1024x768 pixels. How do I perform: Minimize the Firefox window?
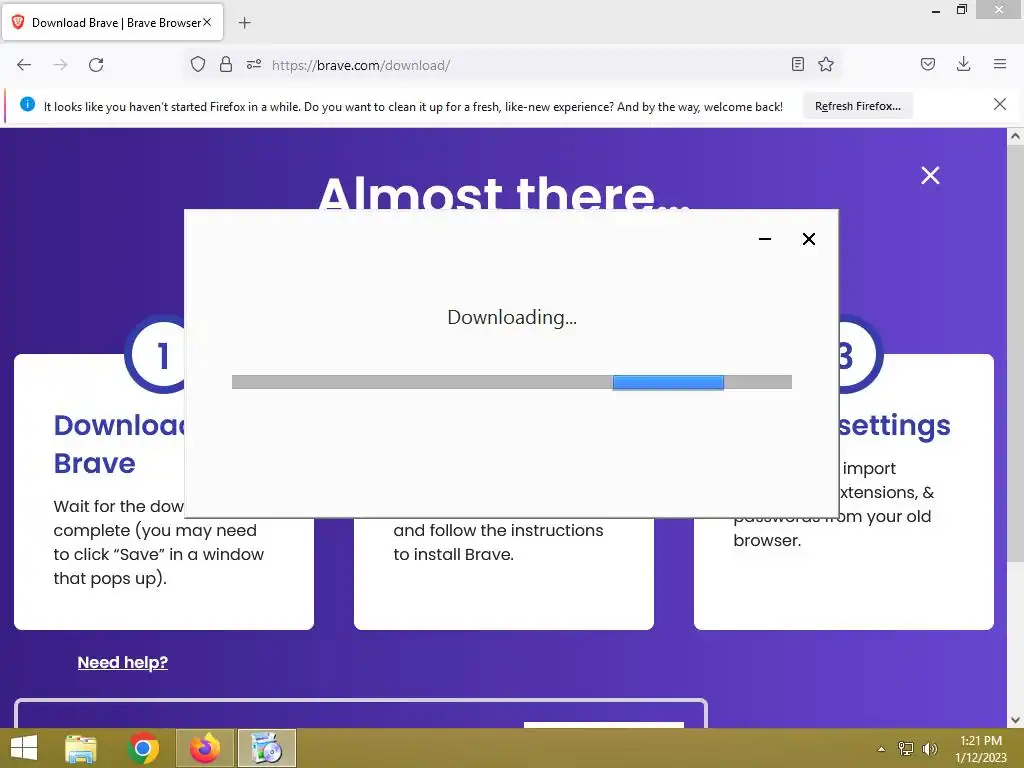[935, 10]
